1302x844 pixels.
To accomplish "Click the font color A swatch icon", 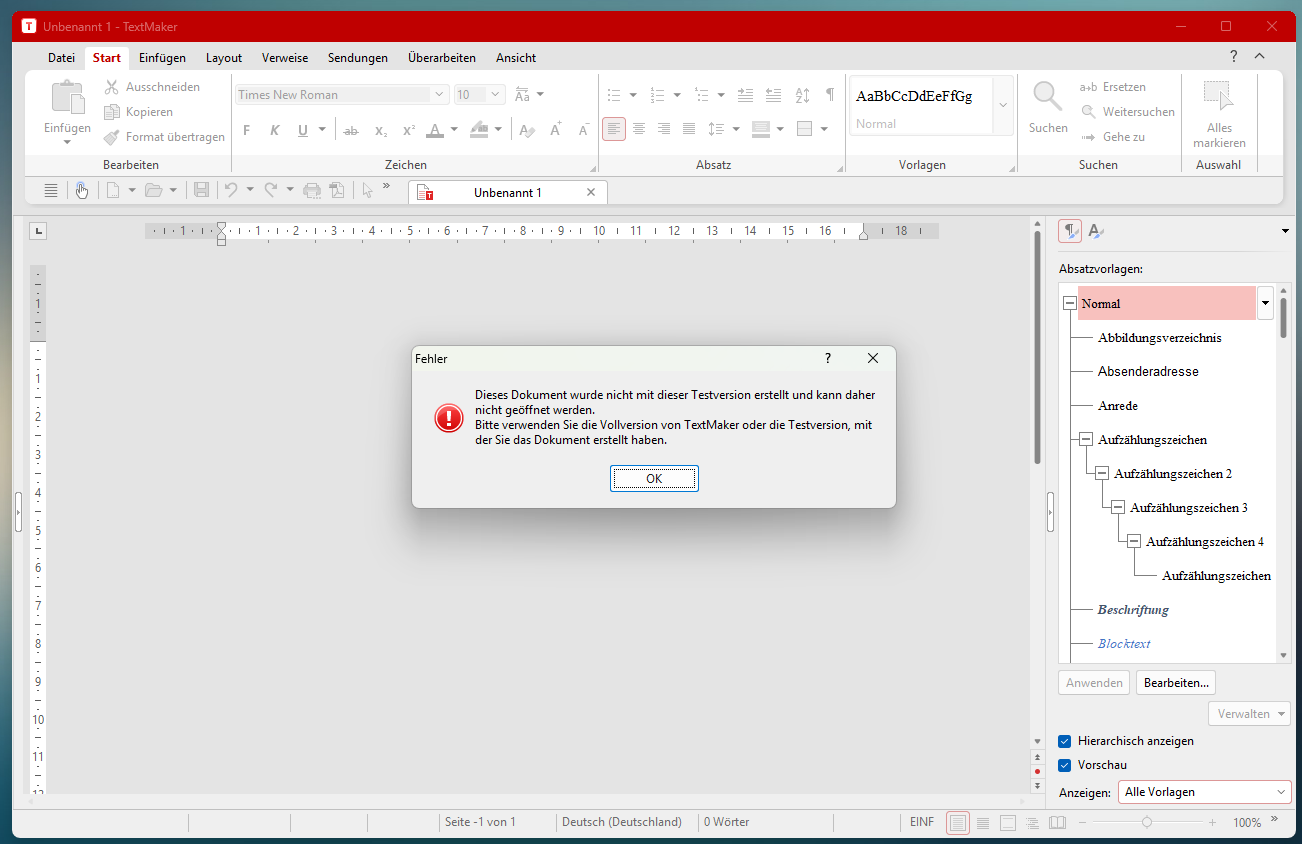I will 435,130.
